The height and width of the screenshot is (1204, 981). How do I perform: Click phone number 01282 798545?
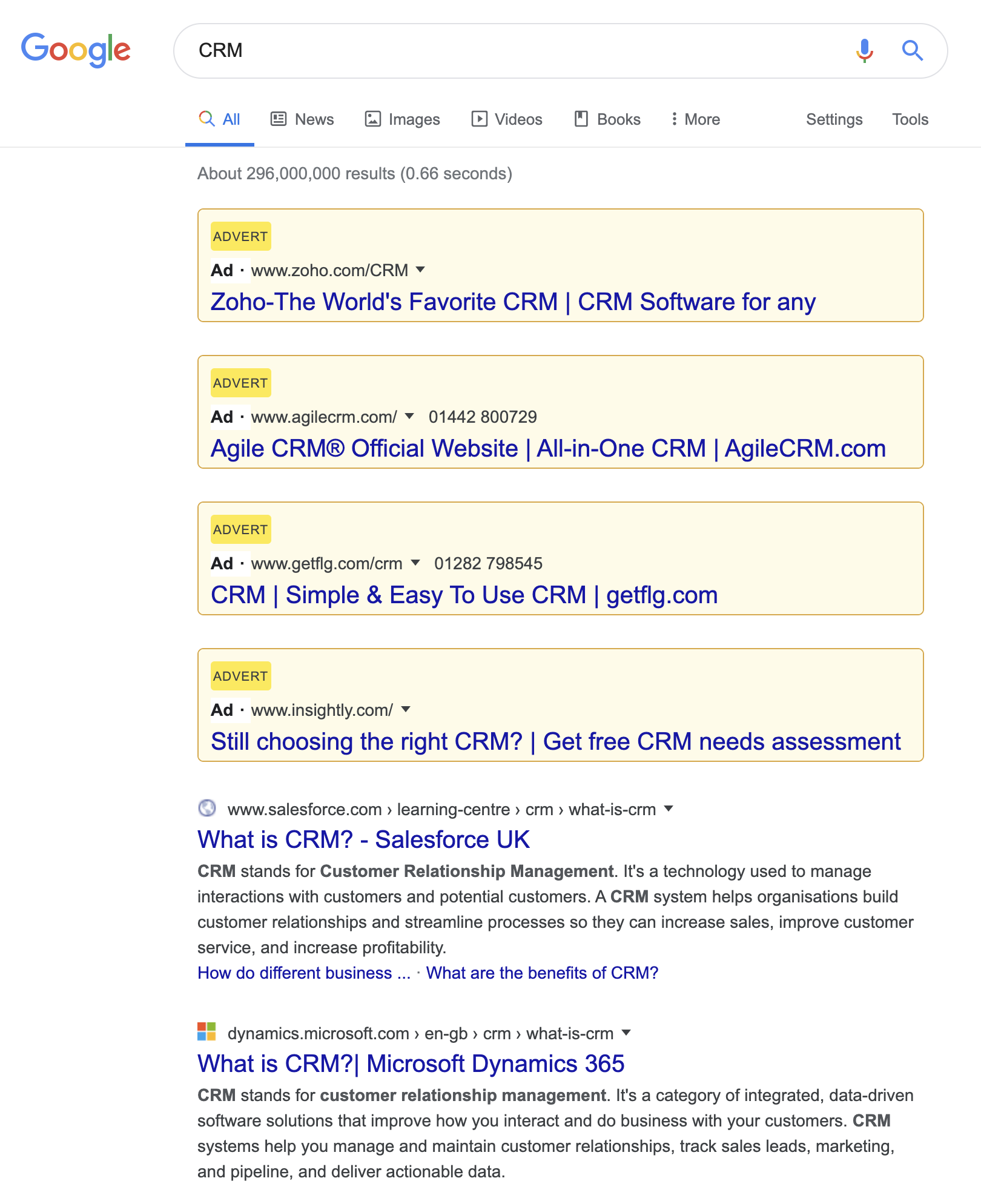488,563
